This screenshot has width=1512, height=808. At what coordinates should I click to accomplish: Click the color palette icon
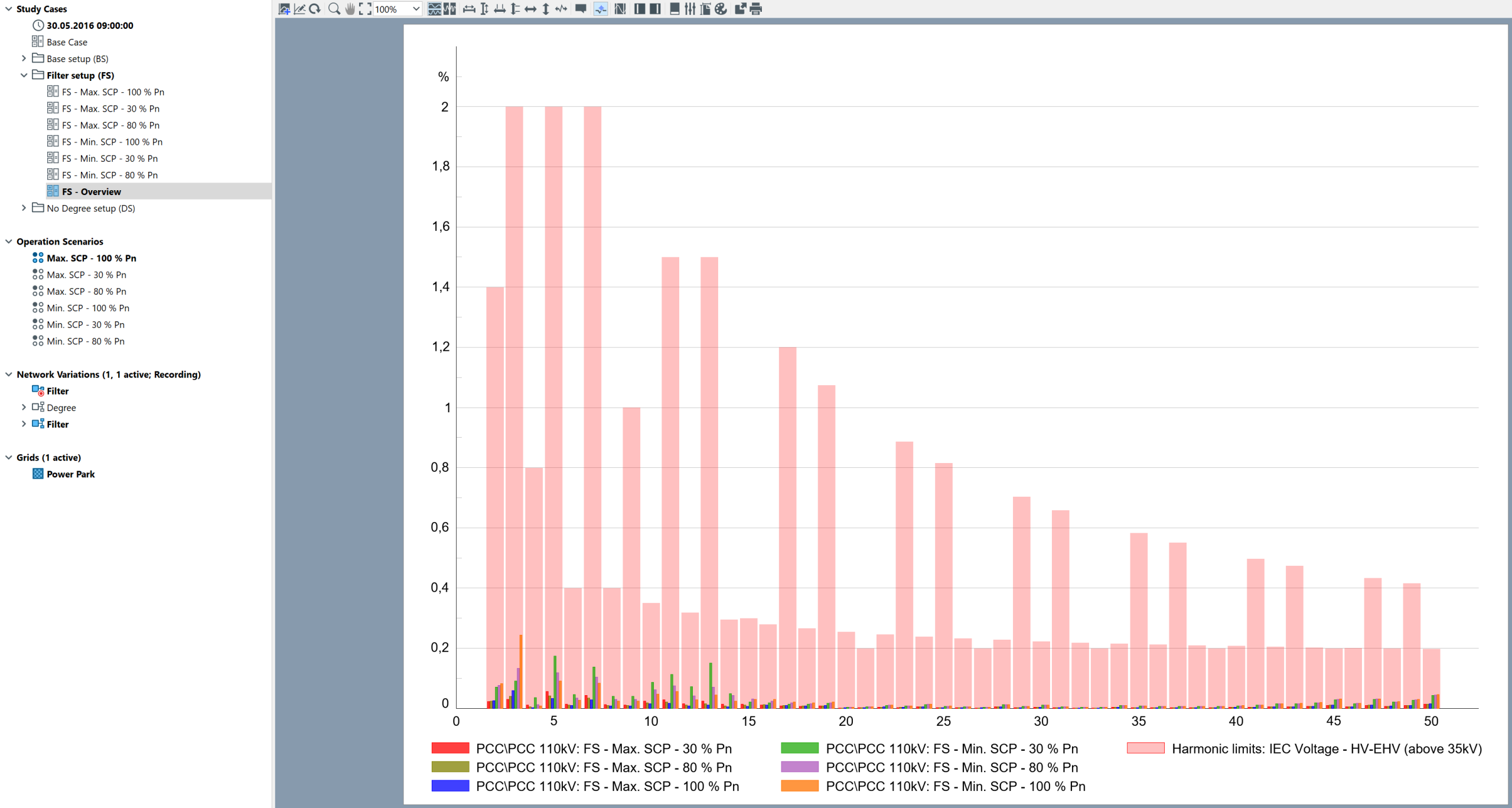(721, 9)
